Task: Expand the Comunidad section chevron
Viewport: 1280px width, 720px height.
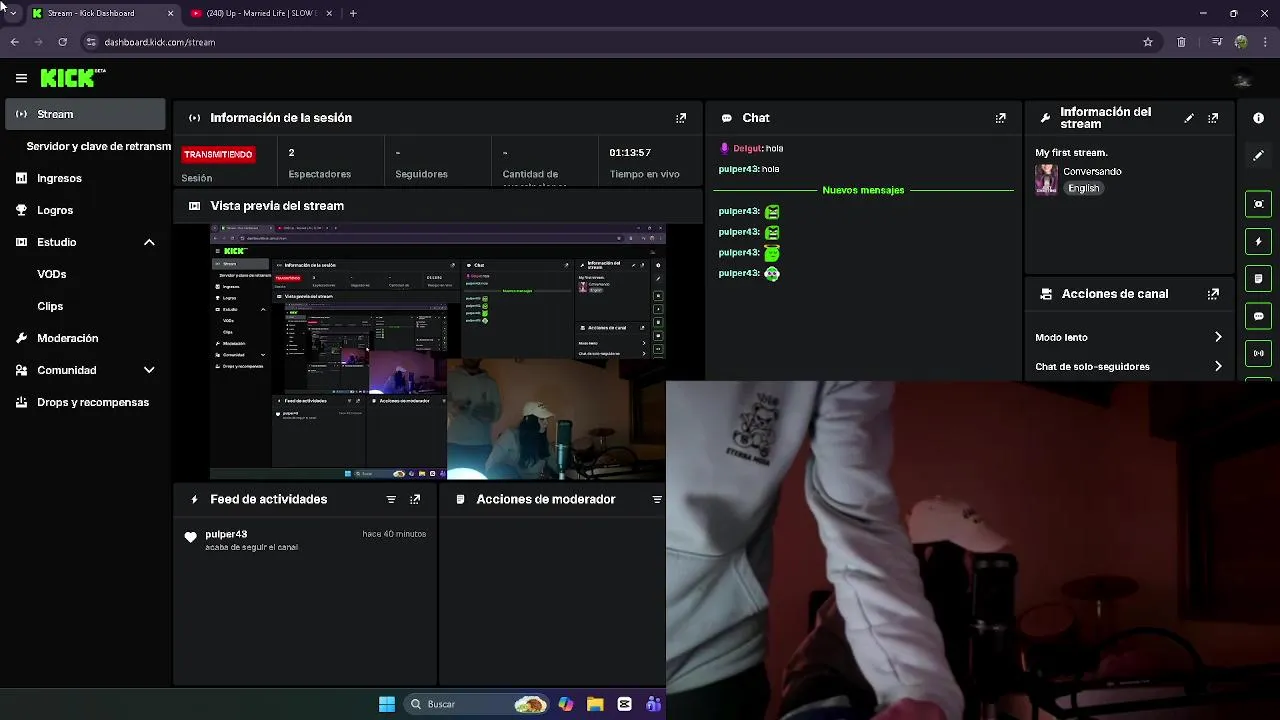Action: (149, 370)
